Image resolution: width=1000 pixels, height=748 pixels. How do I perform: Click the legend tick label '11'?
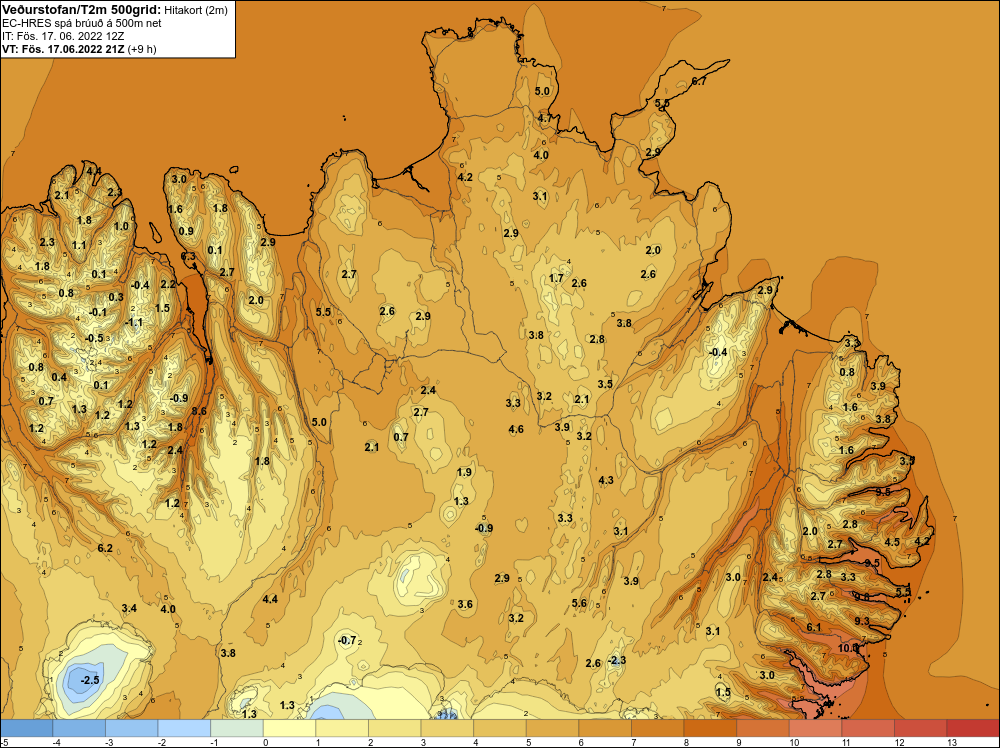[848, 742]
